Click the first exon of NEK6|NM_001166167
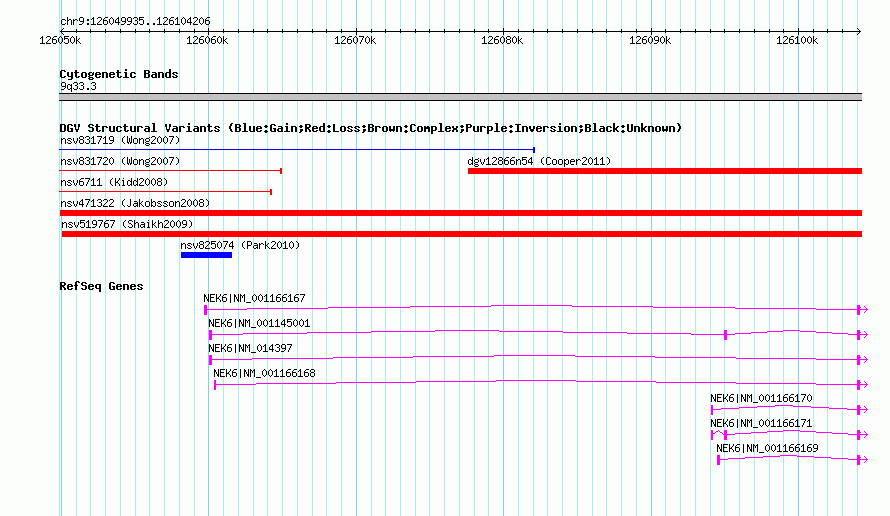This screenshot has height=516, width=890. tap(205, 310)
